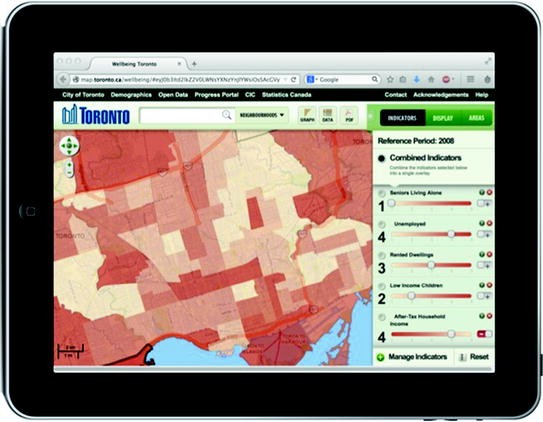Open the Neighbourhoods dropdown

[262, 115]
